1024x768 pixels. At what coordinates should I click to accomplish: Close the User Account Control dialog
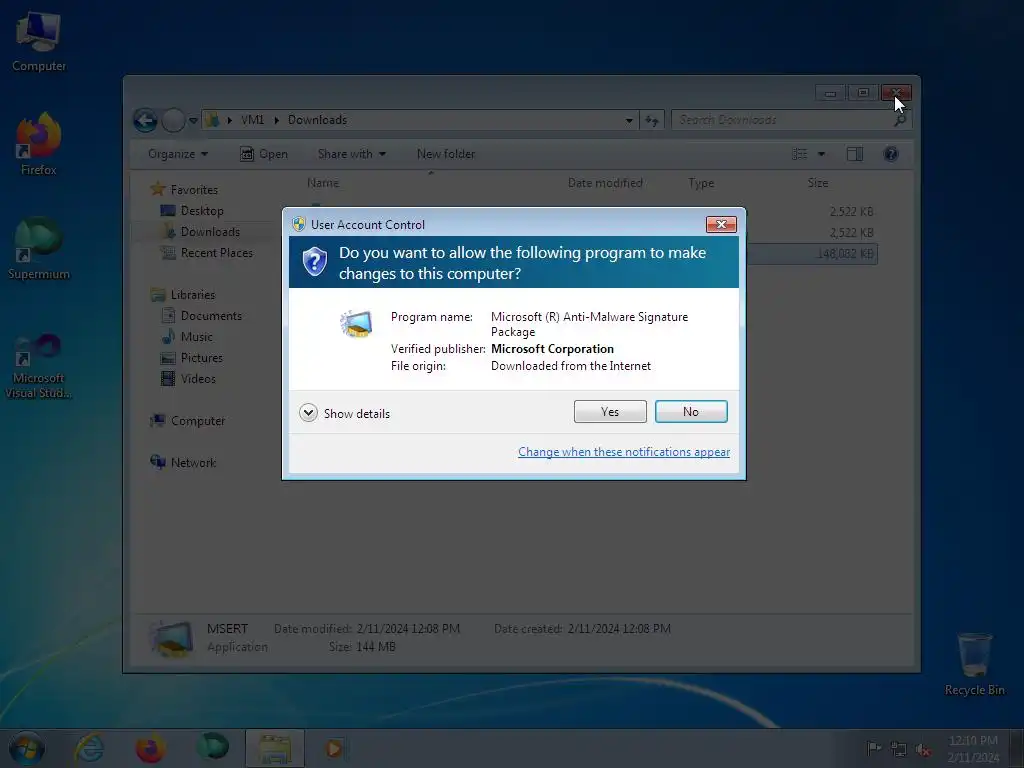click(721, 225)
